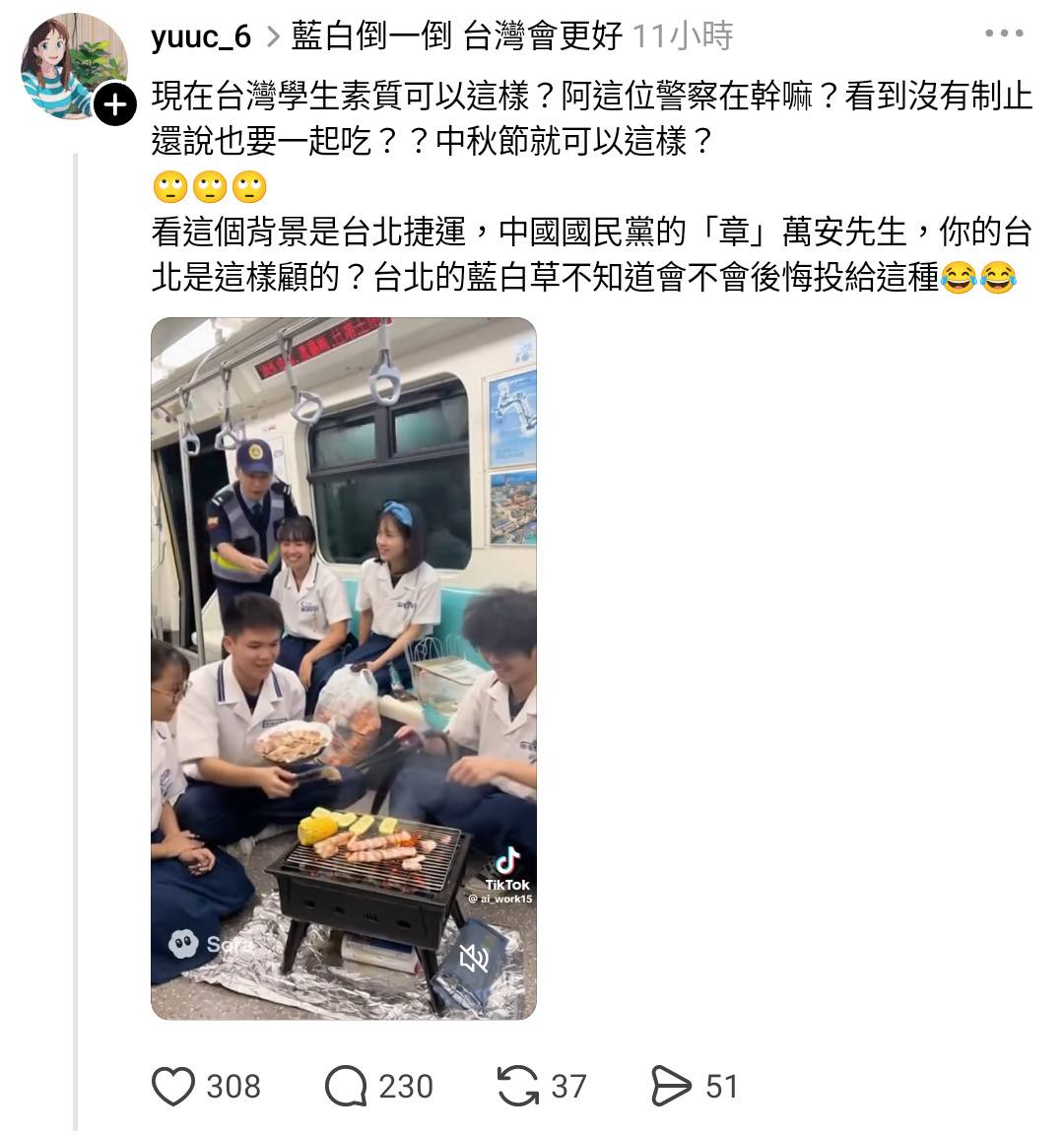The width and height of the screenshot is (1064, 1136).
Task: Click the @ai_work15 TikTok handle
Action: 499,900
